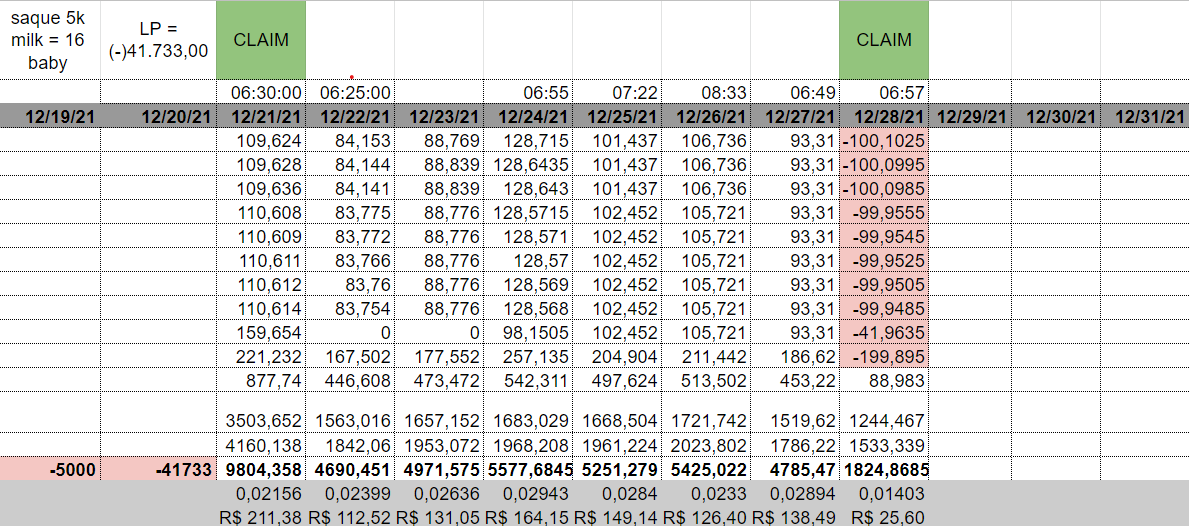Select the 159,654 cell
1189x526 pixels.
(261, 332)
